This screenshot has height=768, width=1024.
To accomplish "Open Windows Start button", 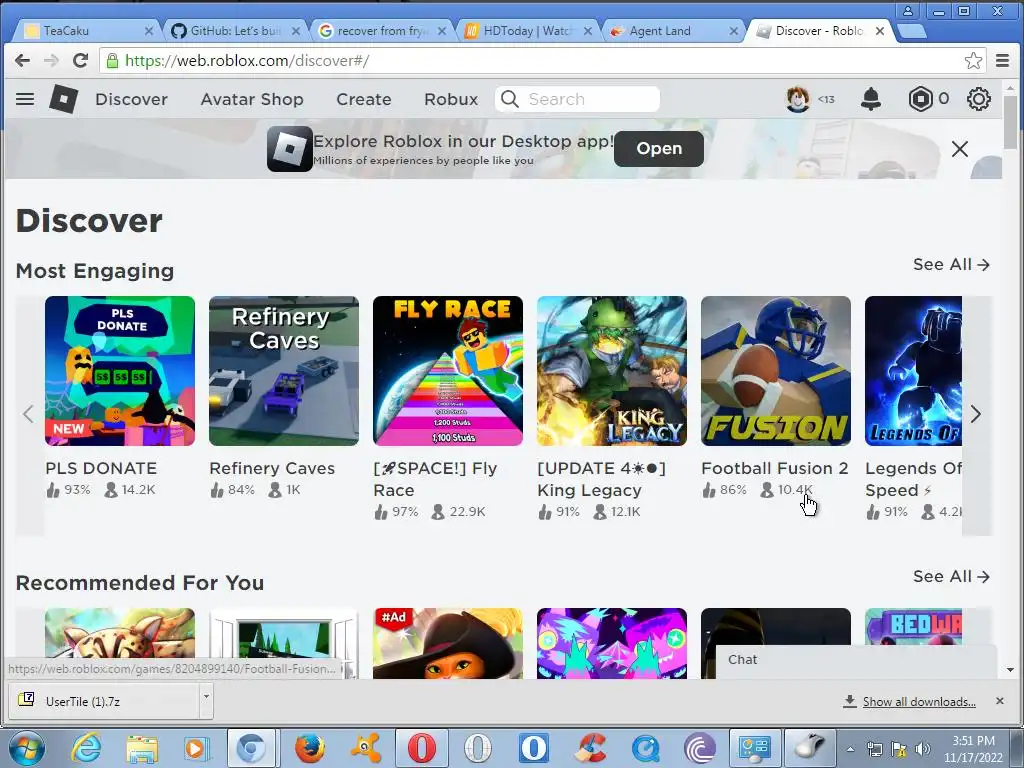I will click(27, 748).
